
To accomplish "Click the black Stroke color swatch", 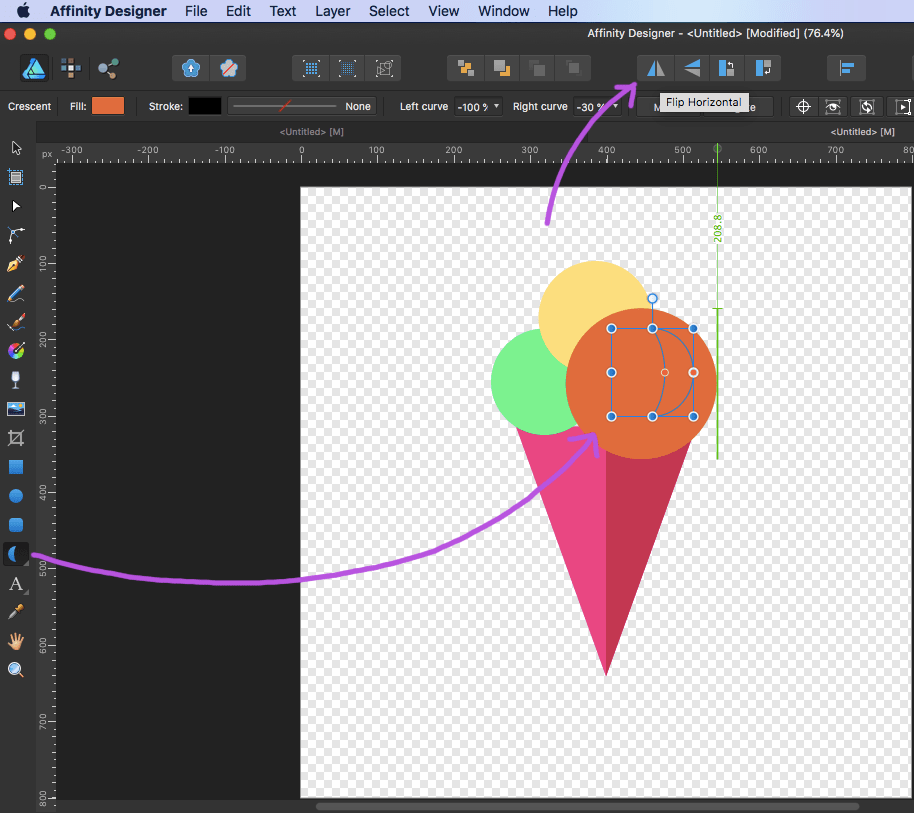I will coord(205,106).
